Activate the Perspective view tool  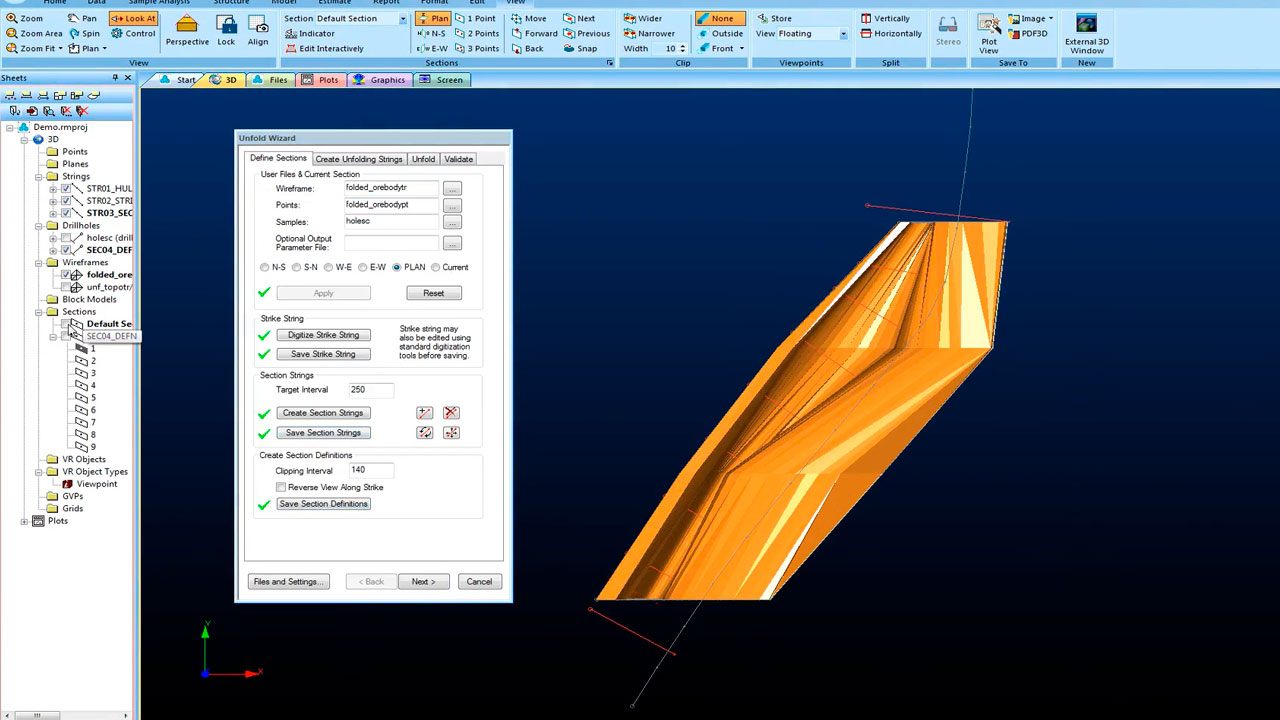187,30
